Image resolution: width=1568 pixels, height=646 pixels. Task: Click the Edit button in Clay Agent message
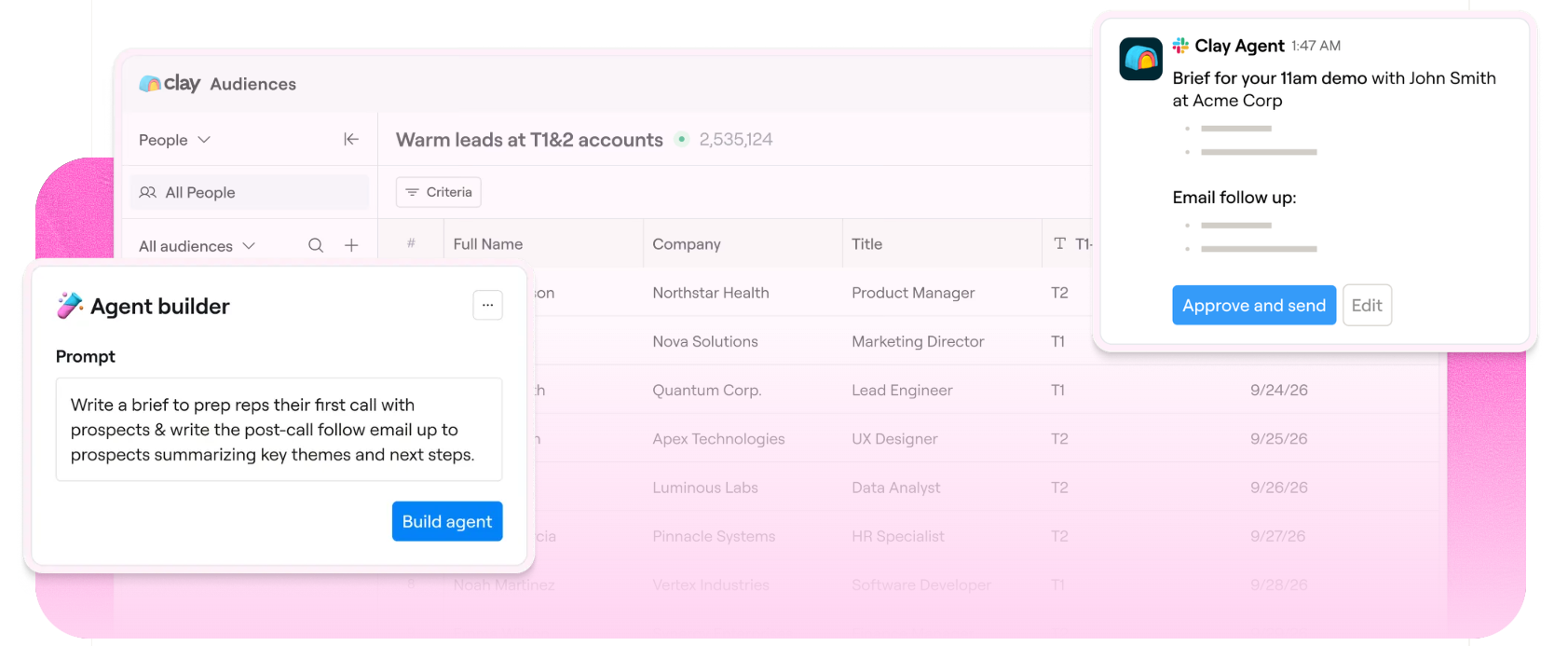[1367, 305]
